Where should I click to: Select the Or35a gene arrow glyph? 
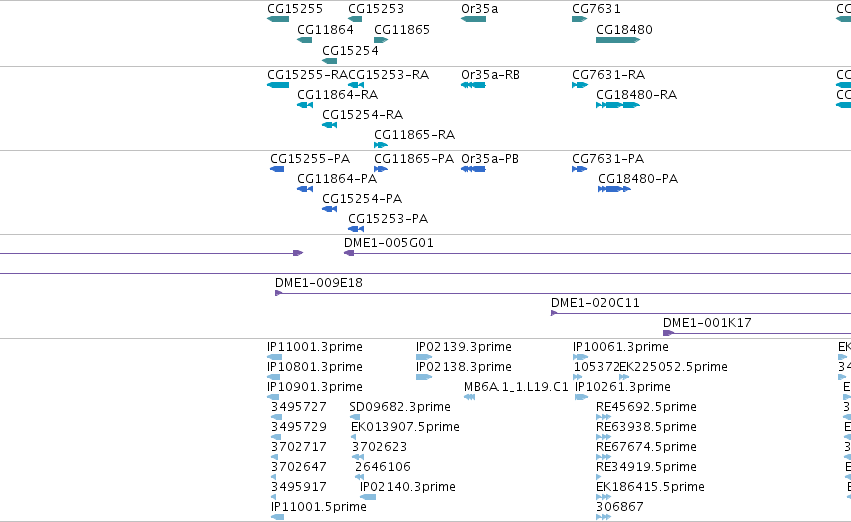click(473, 19)
